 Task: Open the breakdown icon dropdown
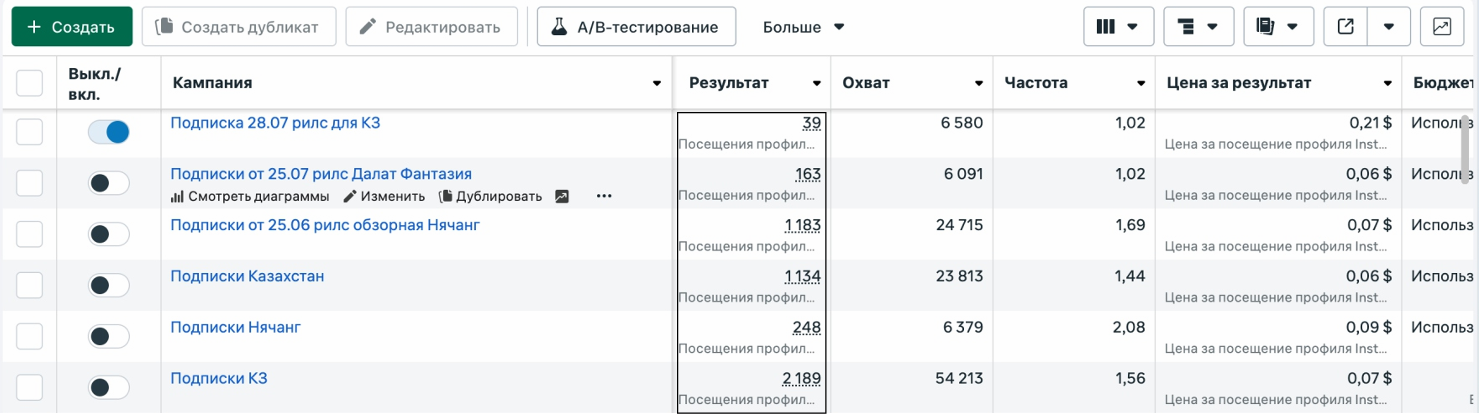click(1198, 27)
